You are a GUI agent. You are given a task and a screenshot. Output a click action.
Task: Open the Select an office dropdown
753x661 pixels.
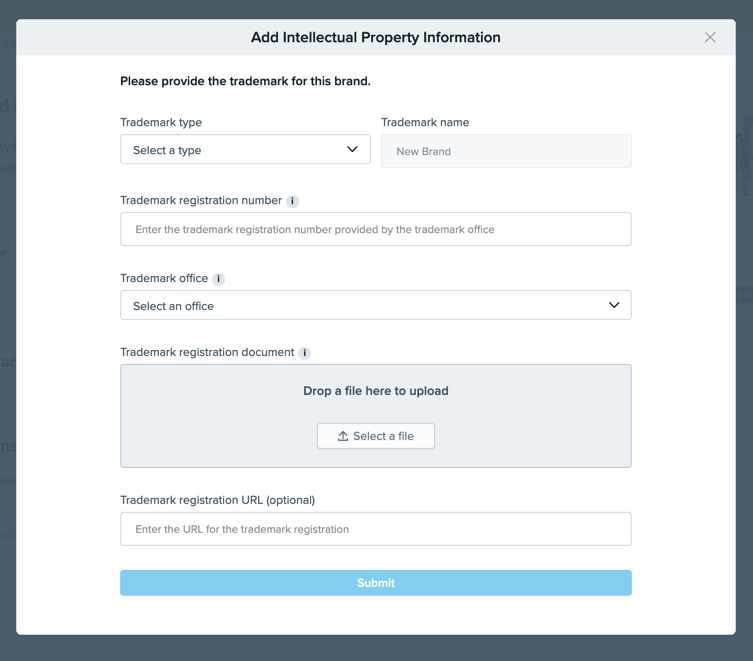pyautogui.click(x=375, y=305)
